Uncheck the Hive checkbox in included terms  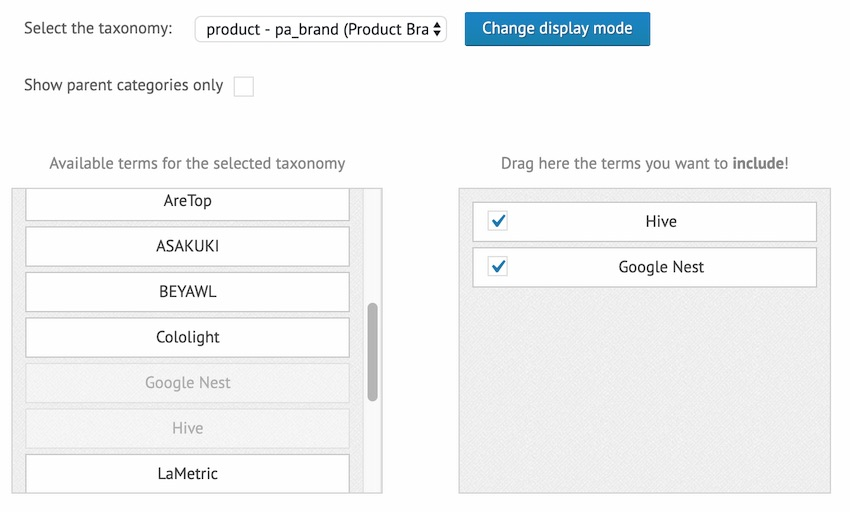point(497,221)
